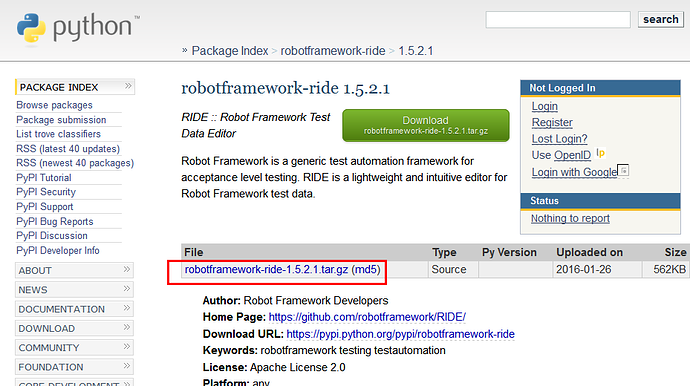The height and width of the screenshot is (386, 690).
Task: Click the Login link
Action: (x=544, y=107)
